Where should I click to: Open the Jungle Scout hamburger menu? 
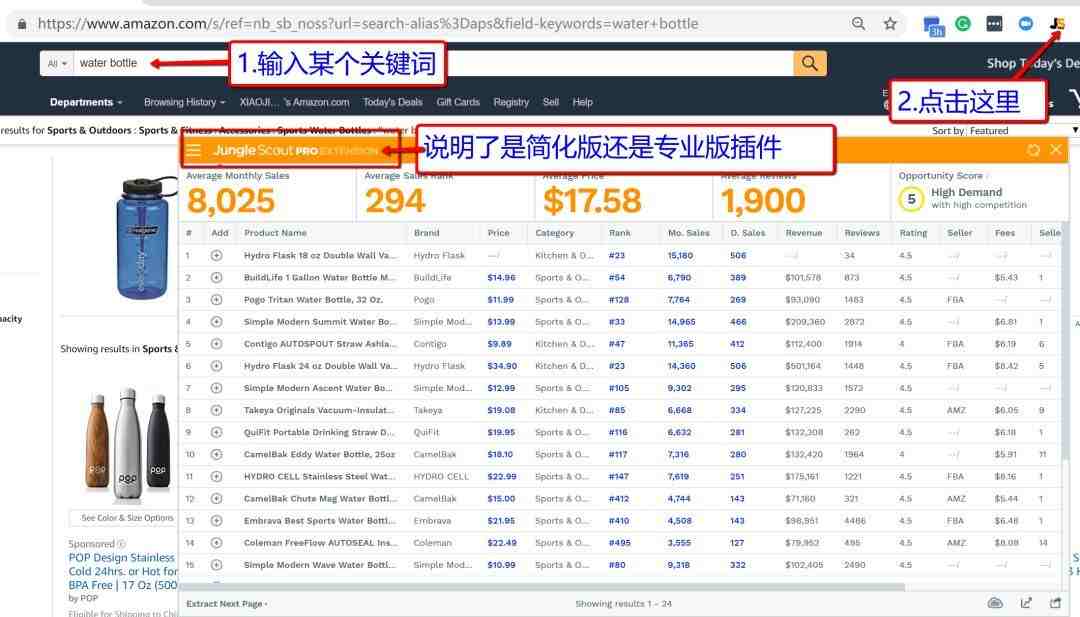tap(194, 150)
